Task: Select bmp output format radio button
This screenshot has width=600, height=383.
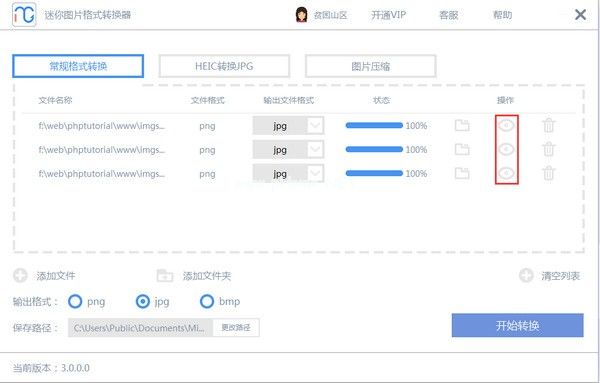Action: coord(207,302)
